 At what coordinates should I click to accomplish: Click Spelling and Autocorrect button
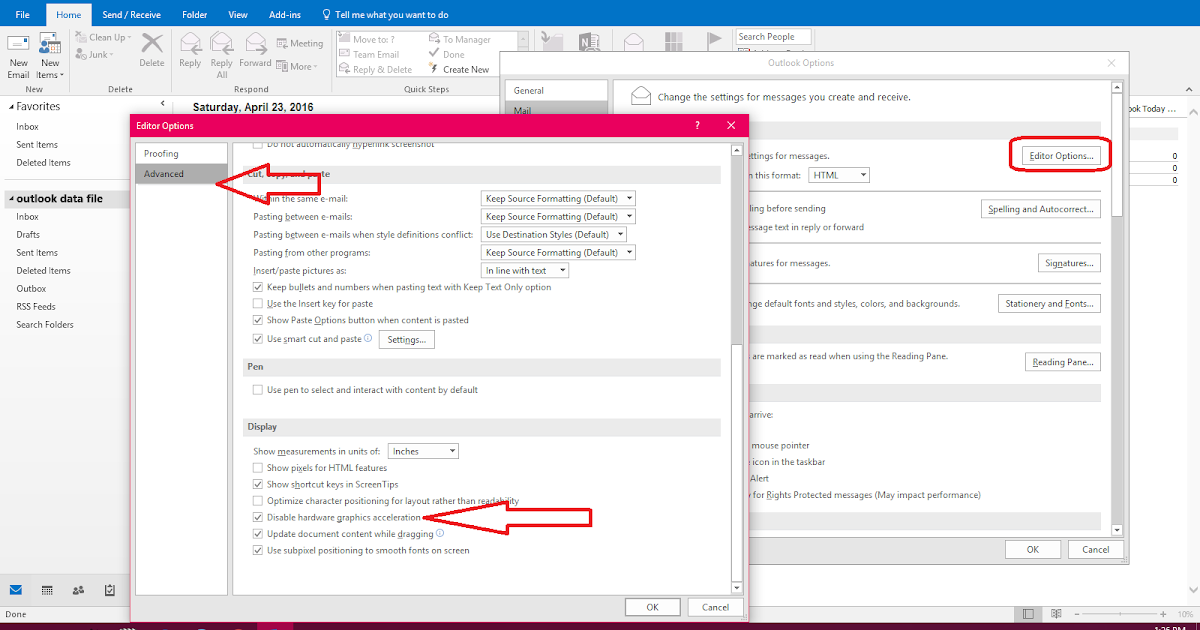[1040, 209]
